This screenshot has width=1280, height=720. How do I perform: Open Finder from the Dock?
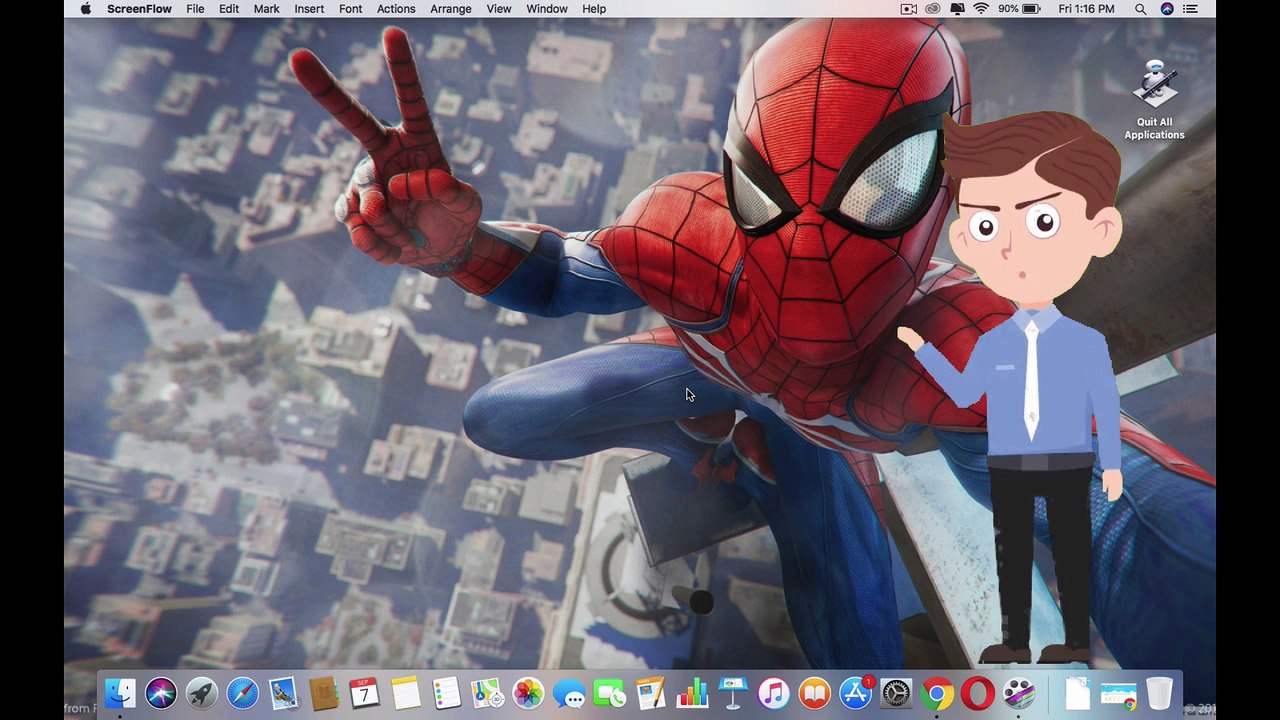(x=120, y=693)
